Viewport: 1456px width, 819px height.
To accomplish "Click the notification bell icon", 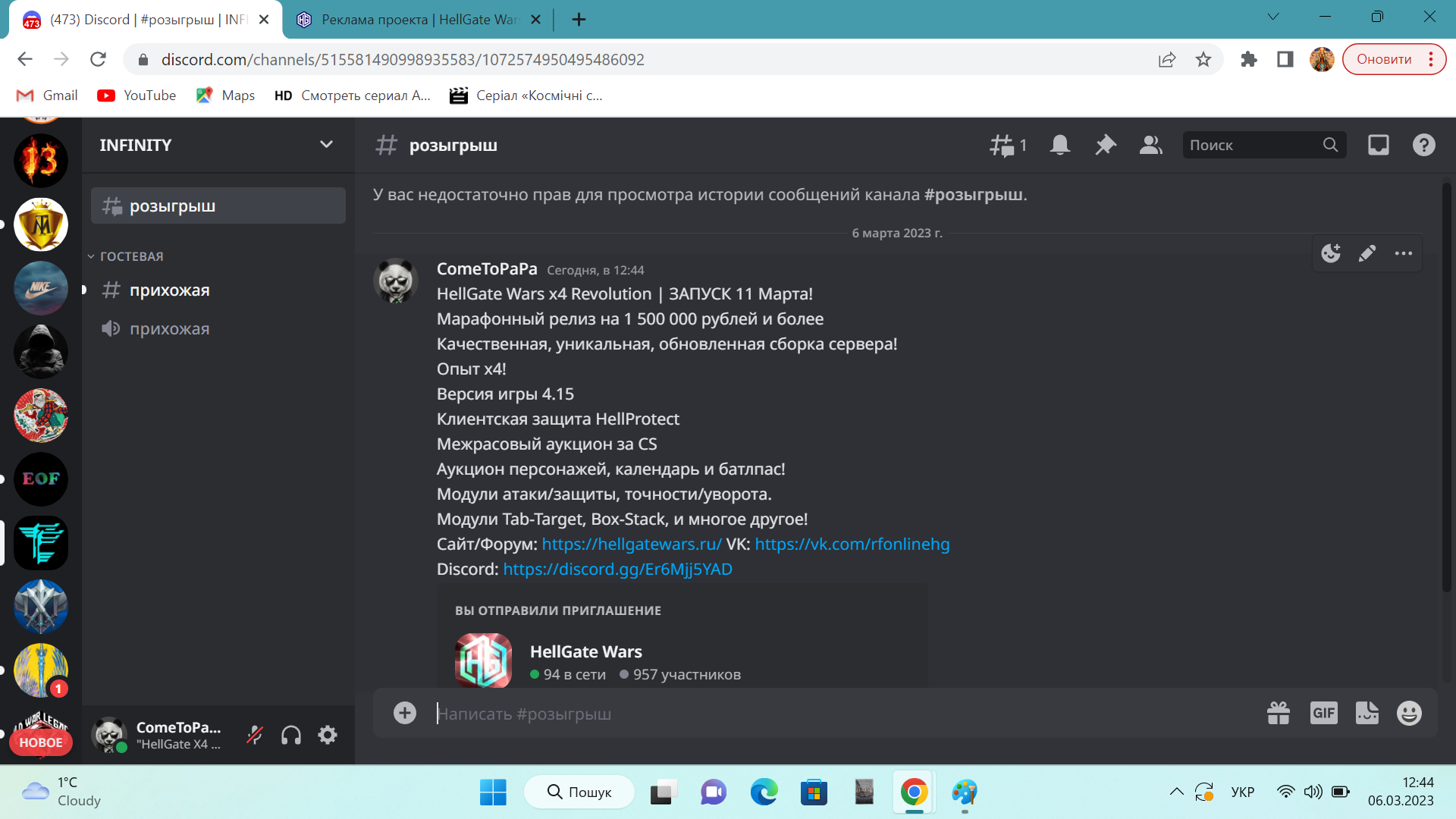I will click(1060, 145).
